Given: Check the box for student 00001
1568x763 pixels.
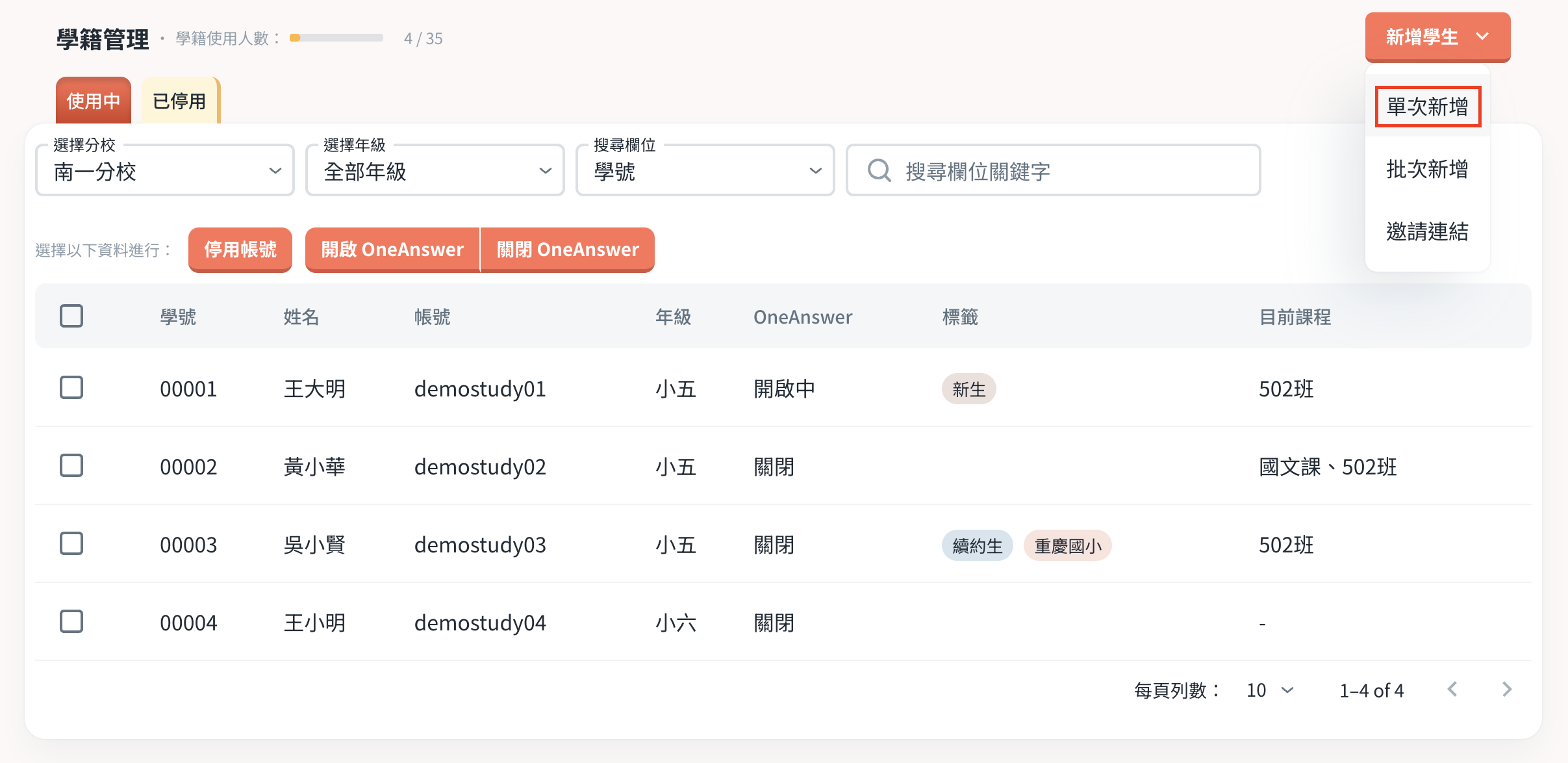Looking at the screenshot, I should pos(71,387).
